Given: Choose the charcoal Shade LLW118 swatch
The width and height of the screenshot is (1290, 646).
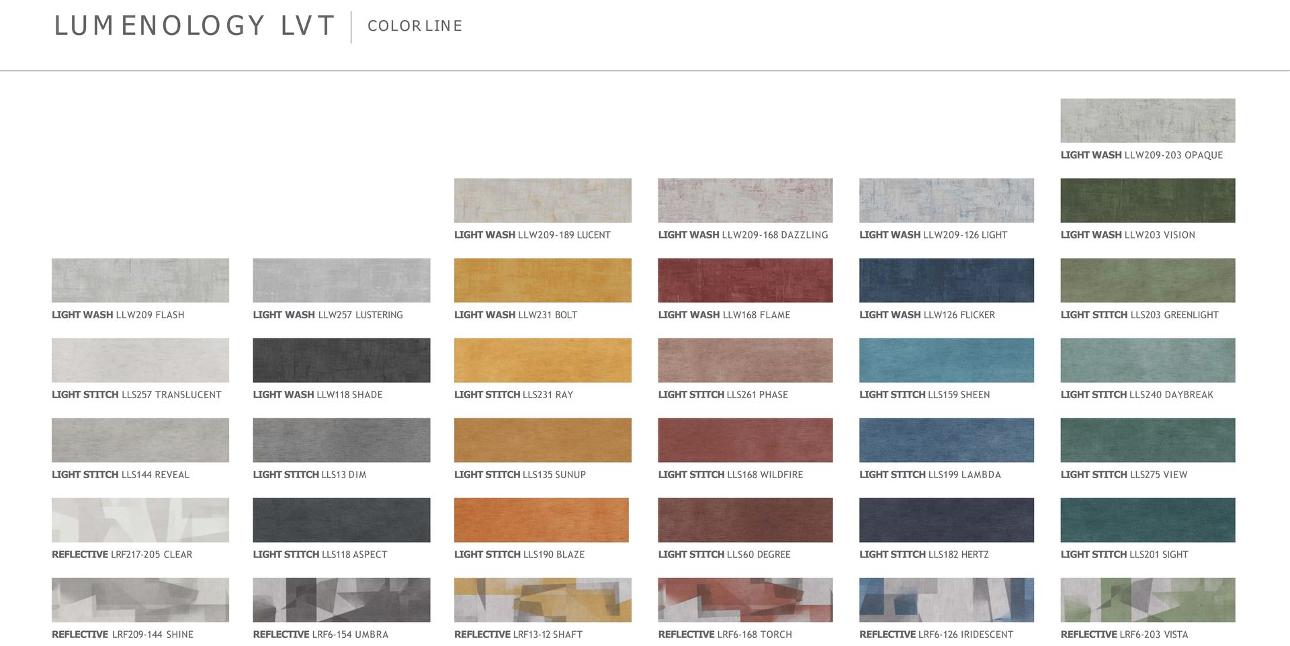Looking at the screenshot, I should point(342,360).
